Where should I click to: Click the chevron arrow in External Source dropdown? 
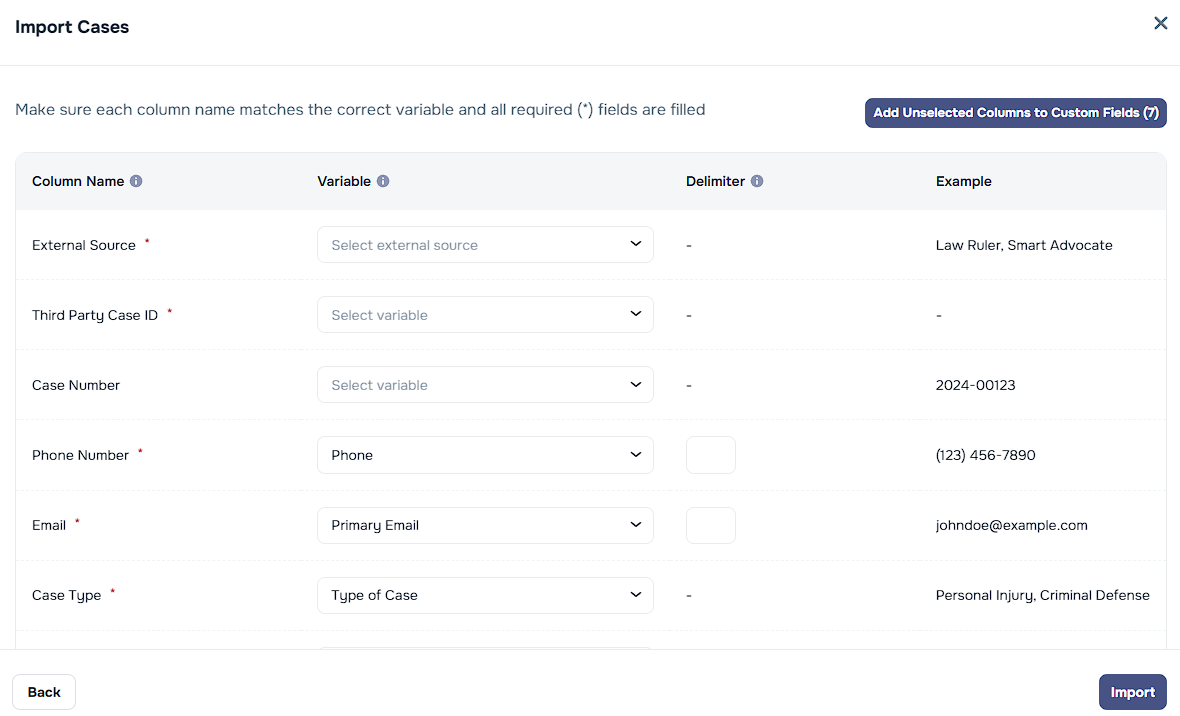pyautogui.click(x=636, y=244)
